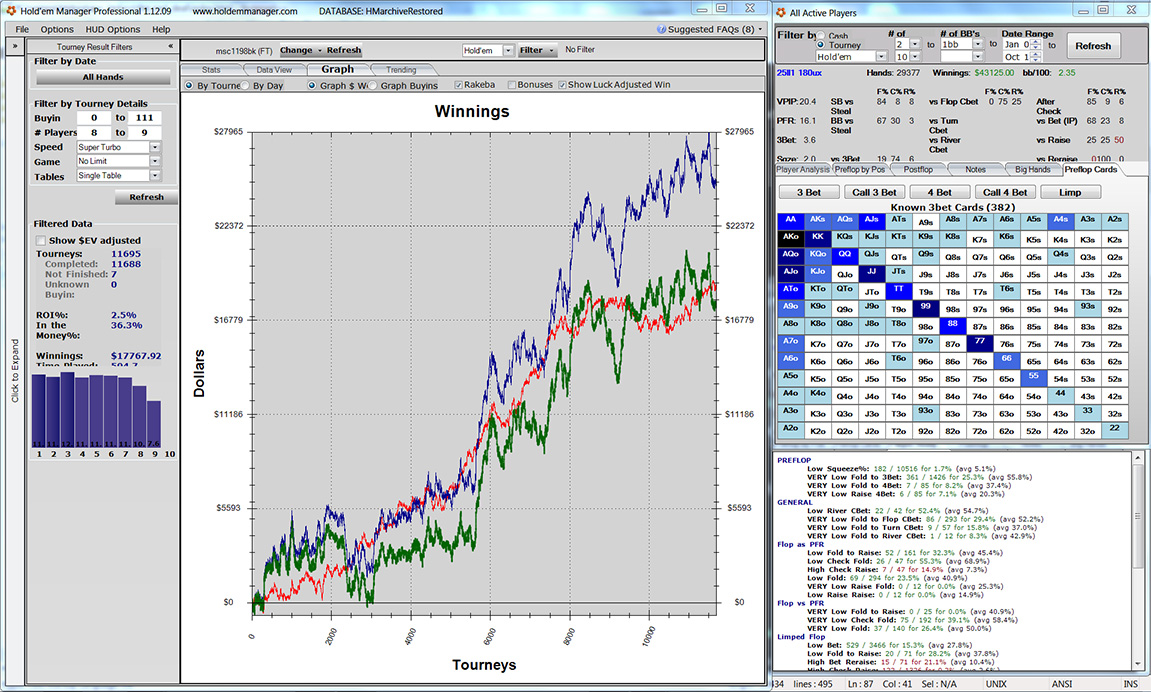
Task: Click the AA cell in card grid
Action: point(790,219)
